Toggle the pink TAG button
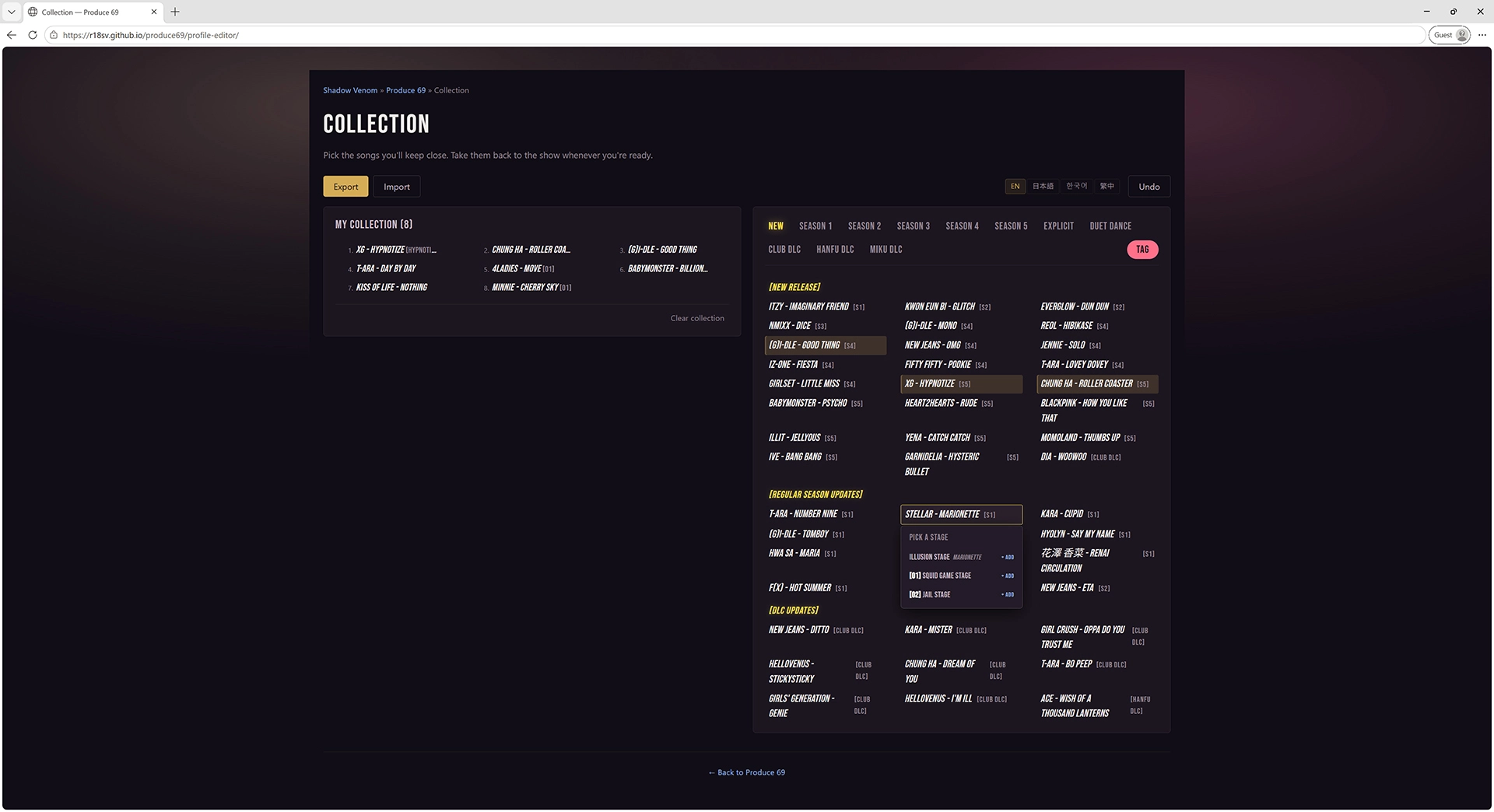 tap(1142, 250)
